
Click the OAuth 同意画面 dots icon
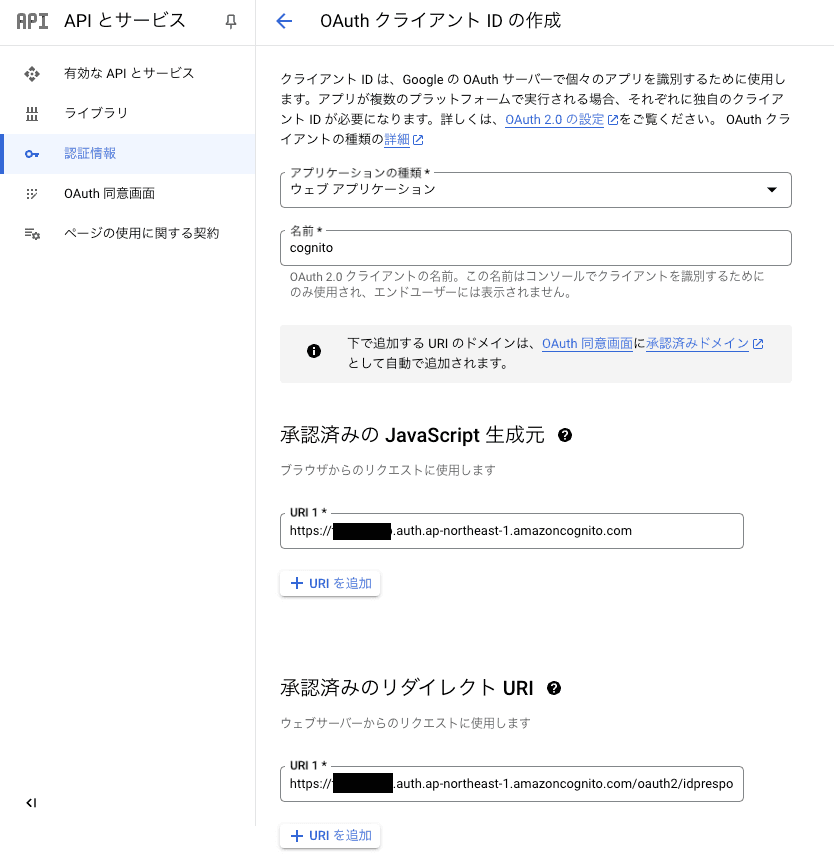32,194
